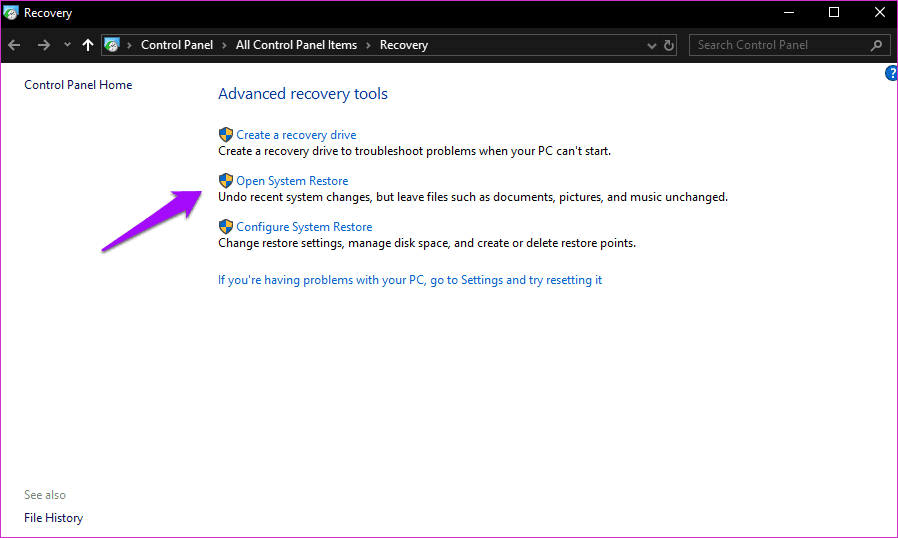898x538 pixels.
Task: Expand chevron after Control Panel breadcrumb
Action: point(224,45)
